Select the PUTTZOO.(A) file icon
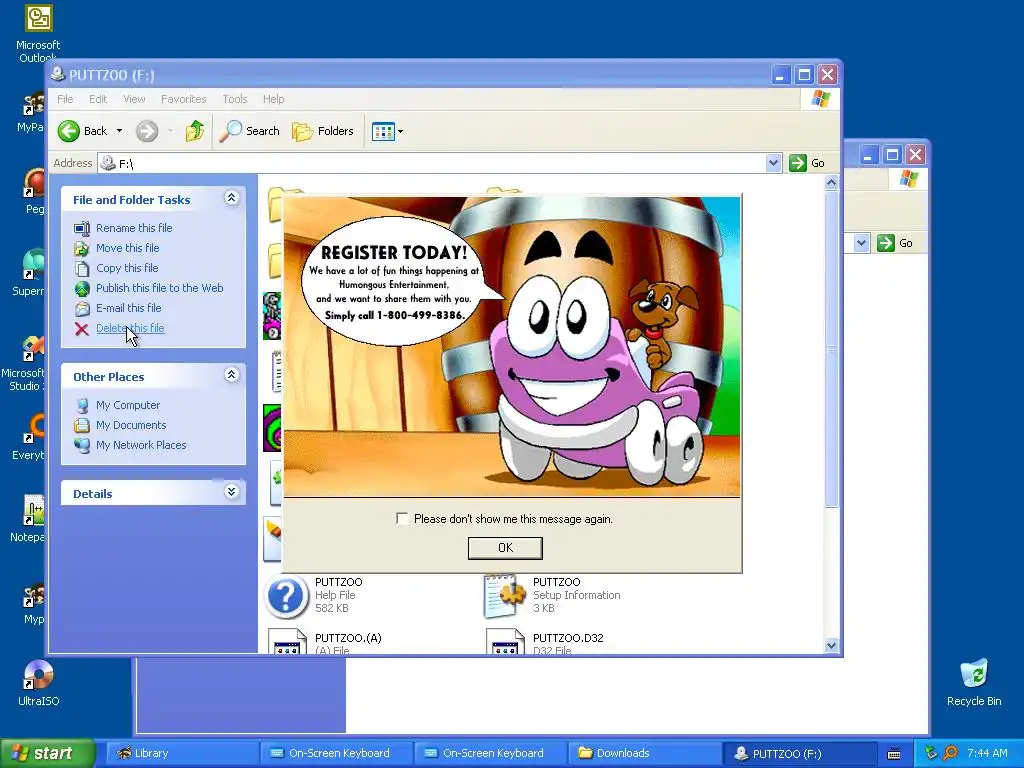Image resolution: width=1024 pixels, height=768 pixels. pos(287,641)
